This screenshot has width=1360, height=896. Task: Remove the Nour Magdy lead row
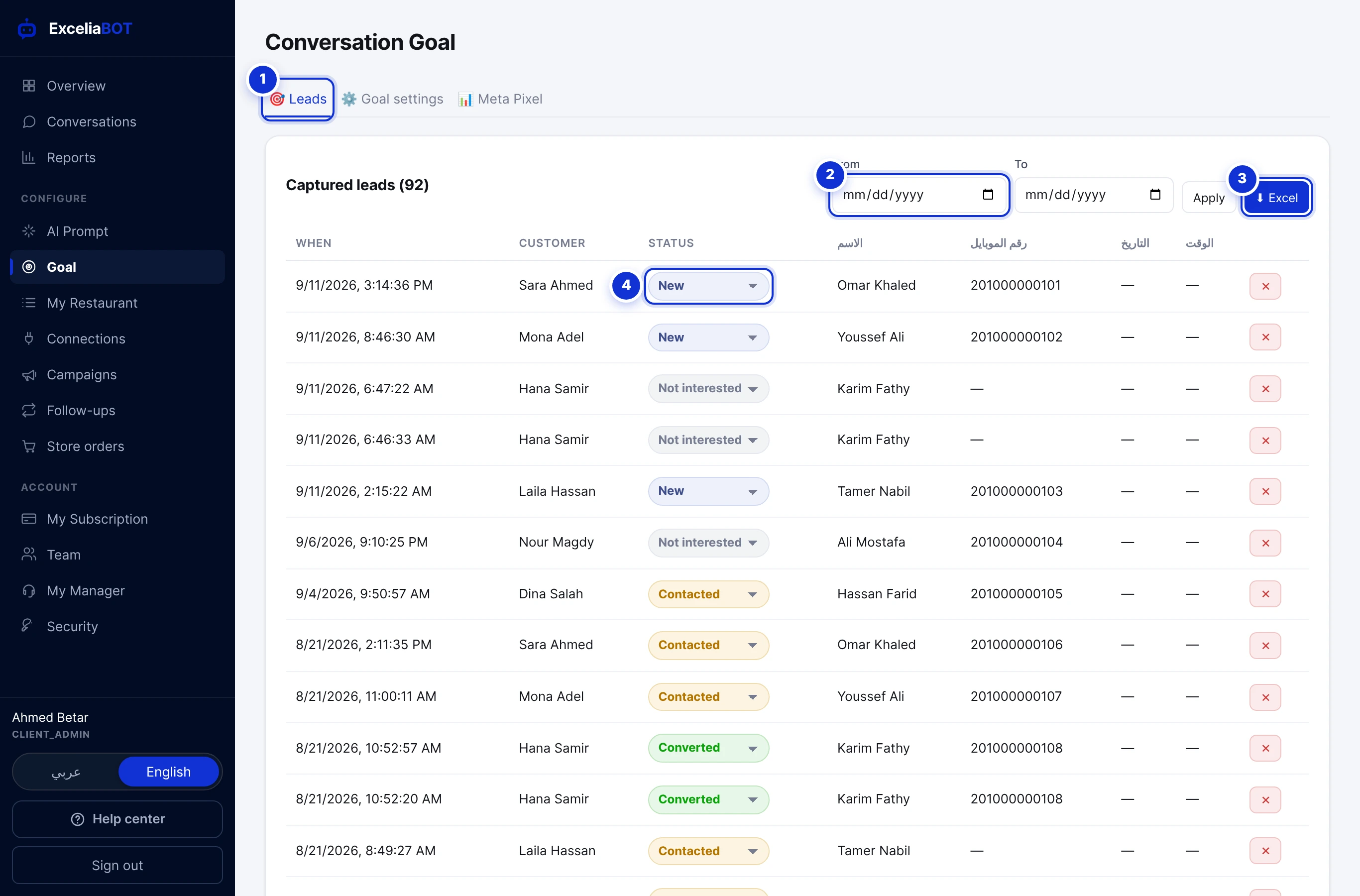1265,543
